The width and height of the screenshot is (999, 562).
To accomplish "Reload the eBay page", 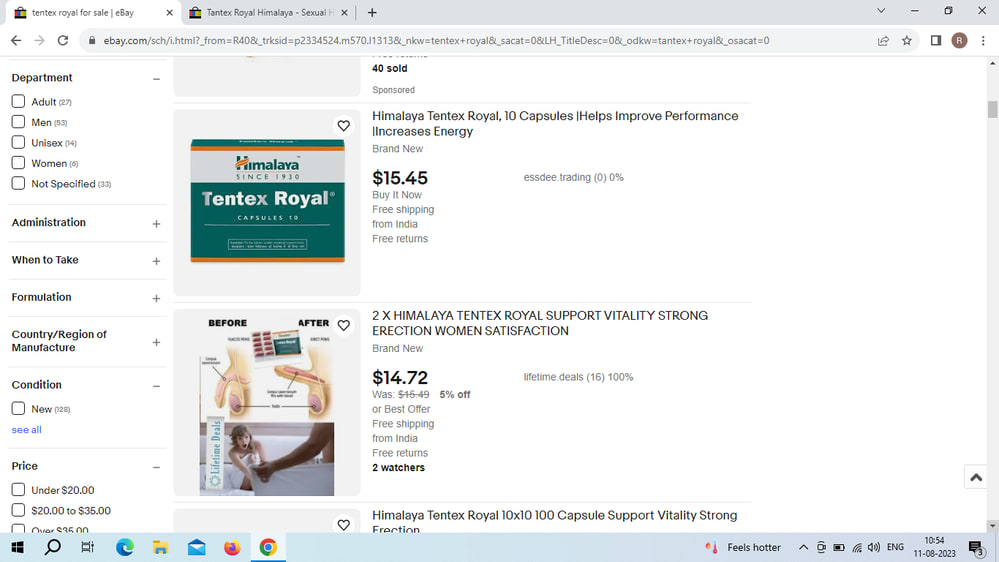I will [62, 40].
